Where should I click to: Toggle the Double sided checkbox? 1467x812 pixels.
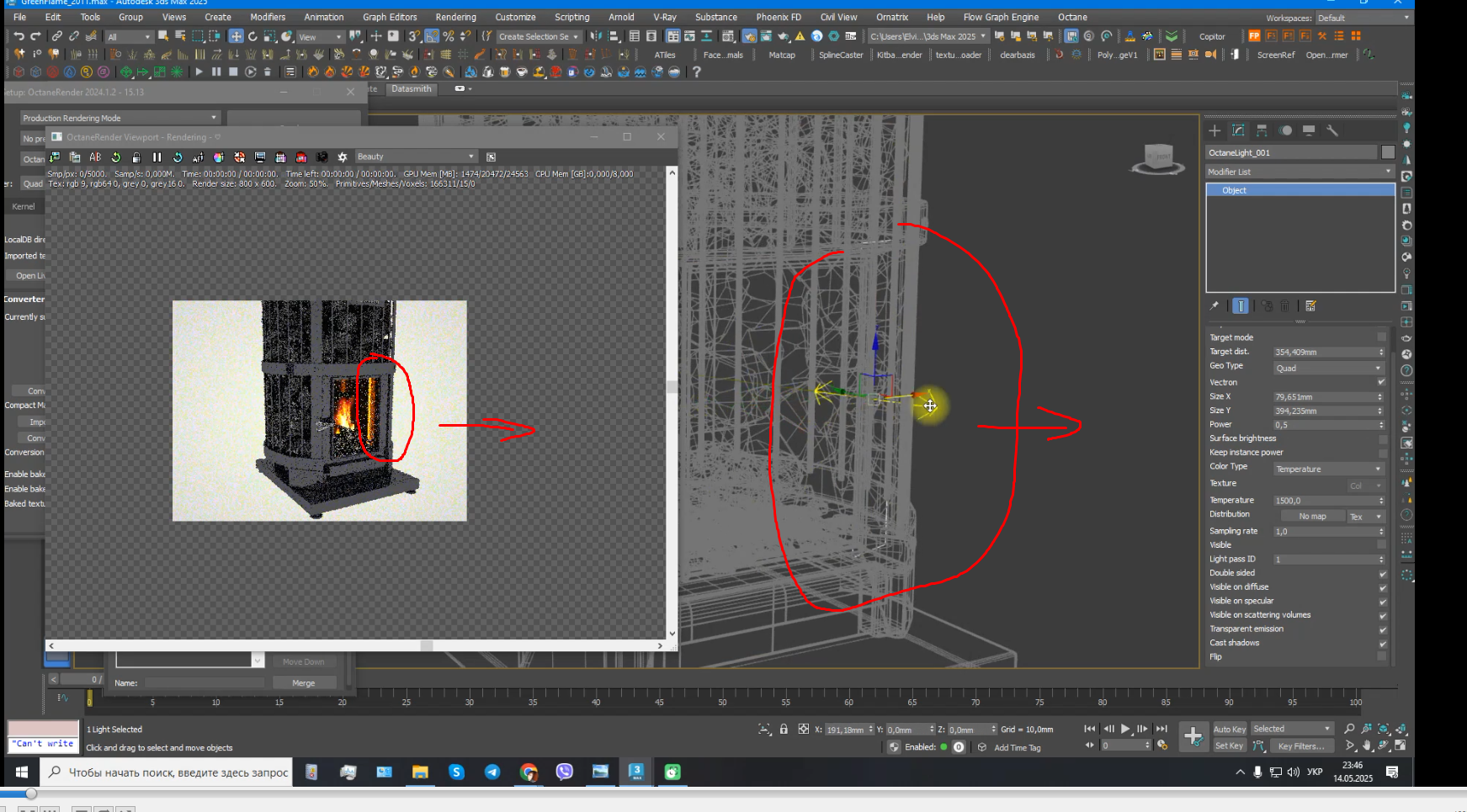pos(1382,574)
